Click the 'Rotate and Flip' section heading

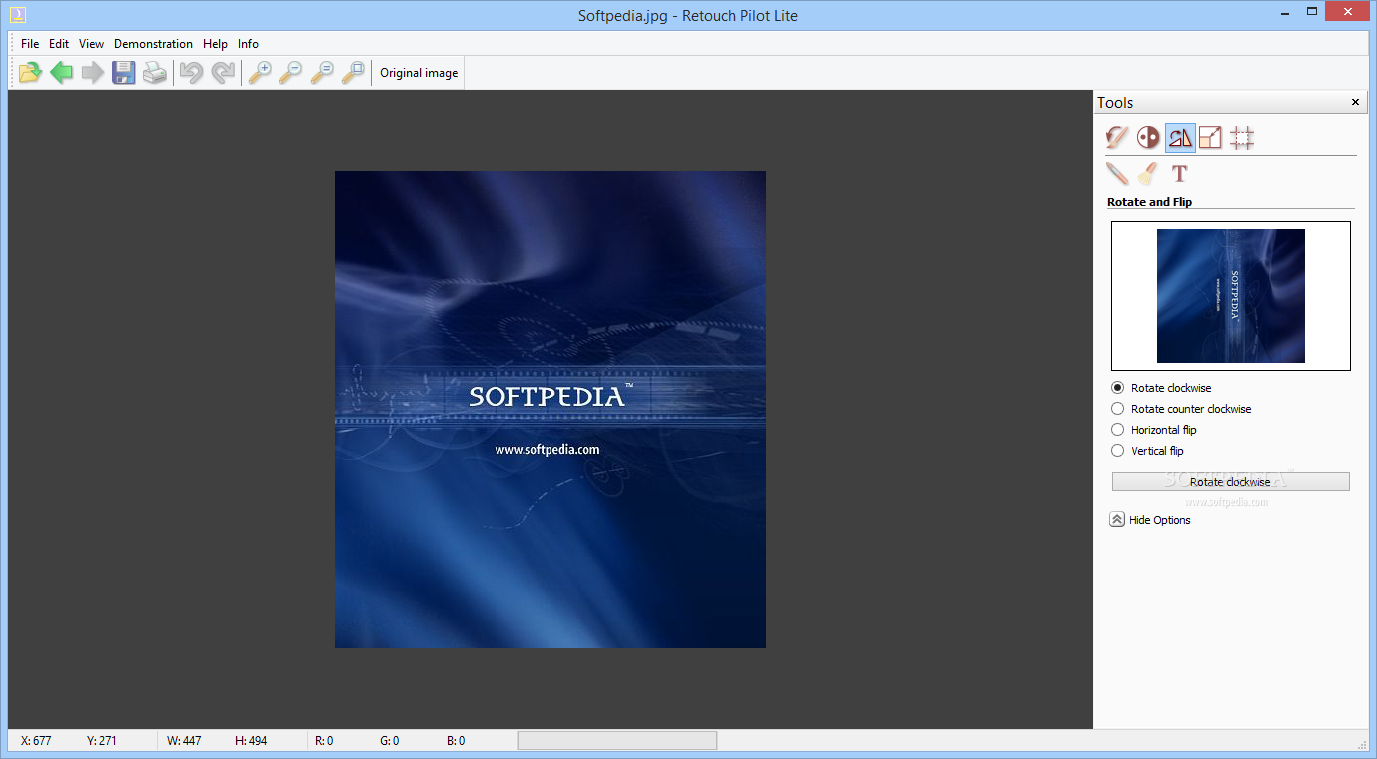point(1149,202)
